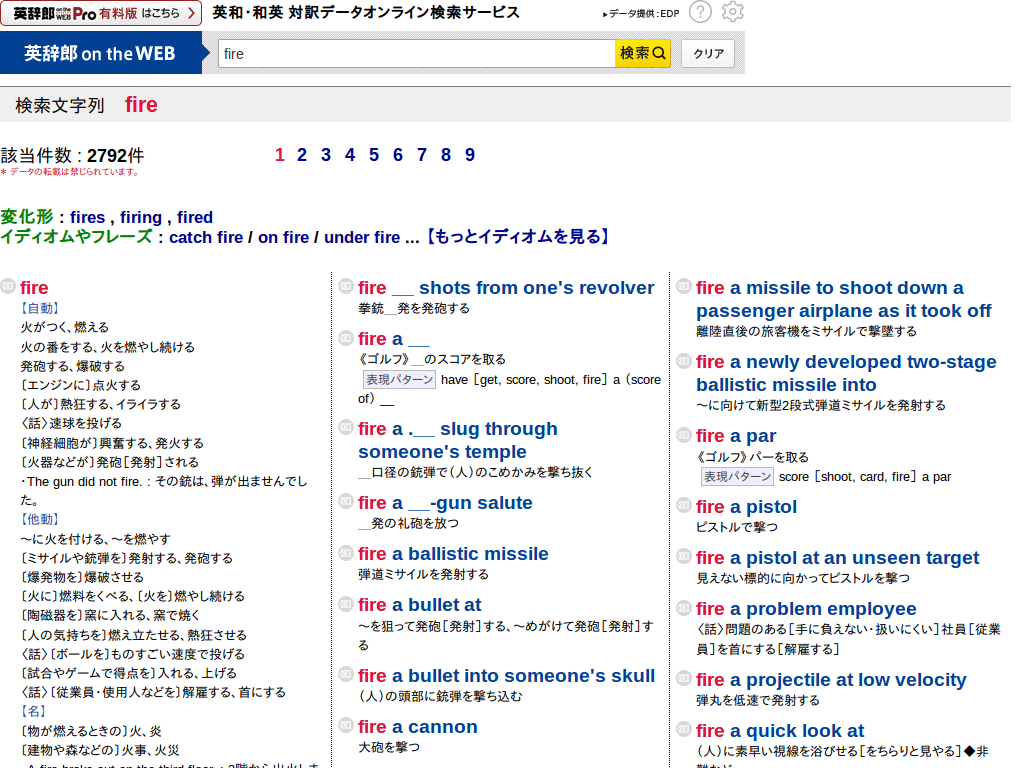Click the 英辞郎 on the WEB header tab
This screenshot has height=768, width=1024.
[x=102, y=53]
